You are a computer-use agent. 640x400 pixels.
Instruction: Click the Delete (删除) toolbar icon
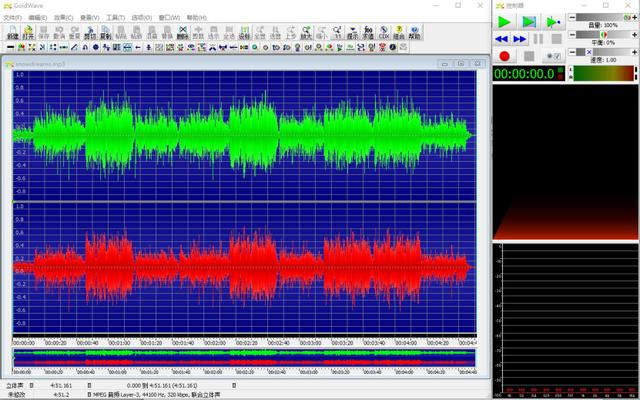pyautogui.click(x=182, y=32)
